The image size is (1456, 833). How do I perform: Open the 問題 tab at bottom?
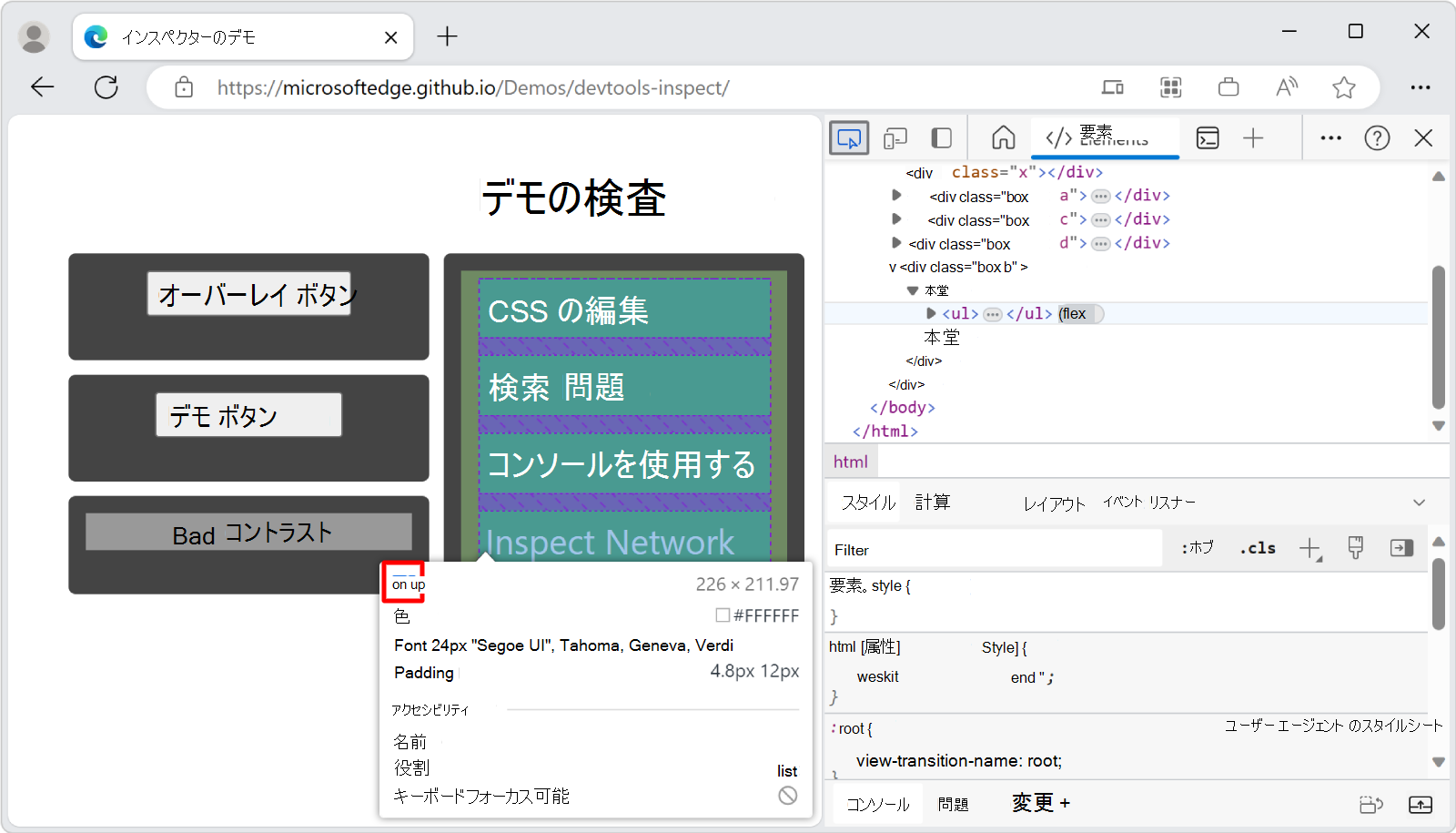(953, 804)
